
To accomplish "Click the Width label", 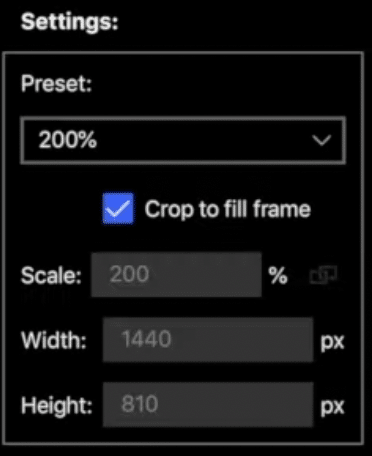I will pos(54,341).
